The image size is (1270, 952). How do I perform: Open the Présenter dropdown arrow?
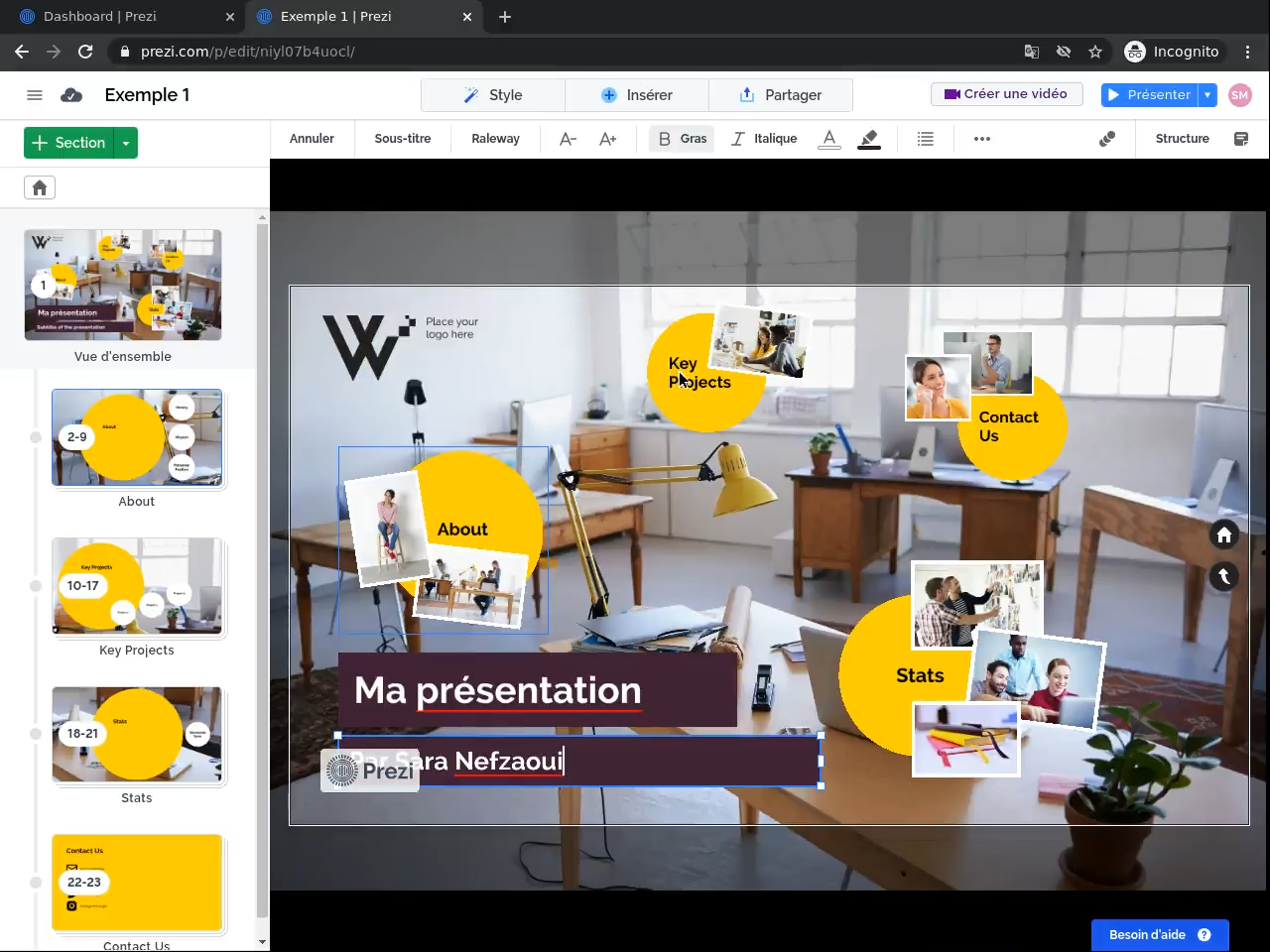tap(1207, 95)
